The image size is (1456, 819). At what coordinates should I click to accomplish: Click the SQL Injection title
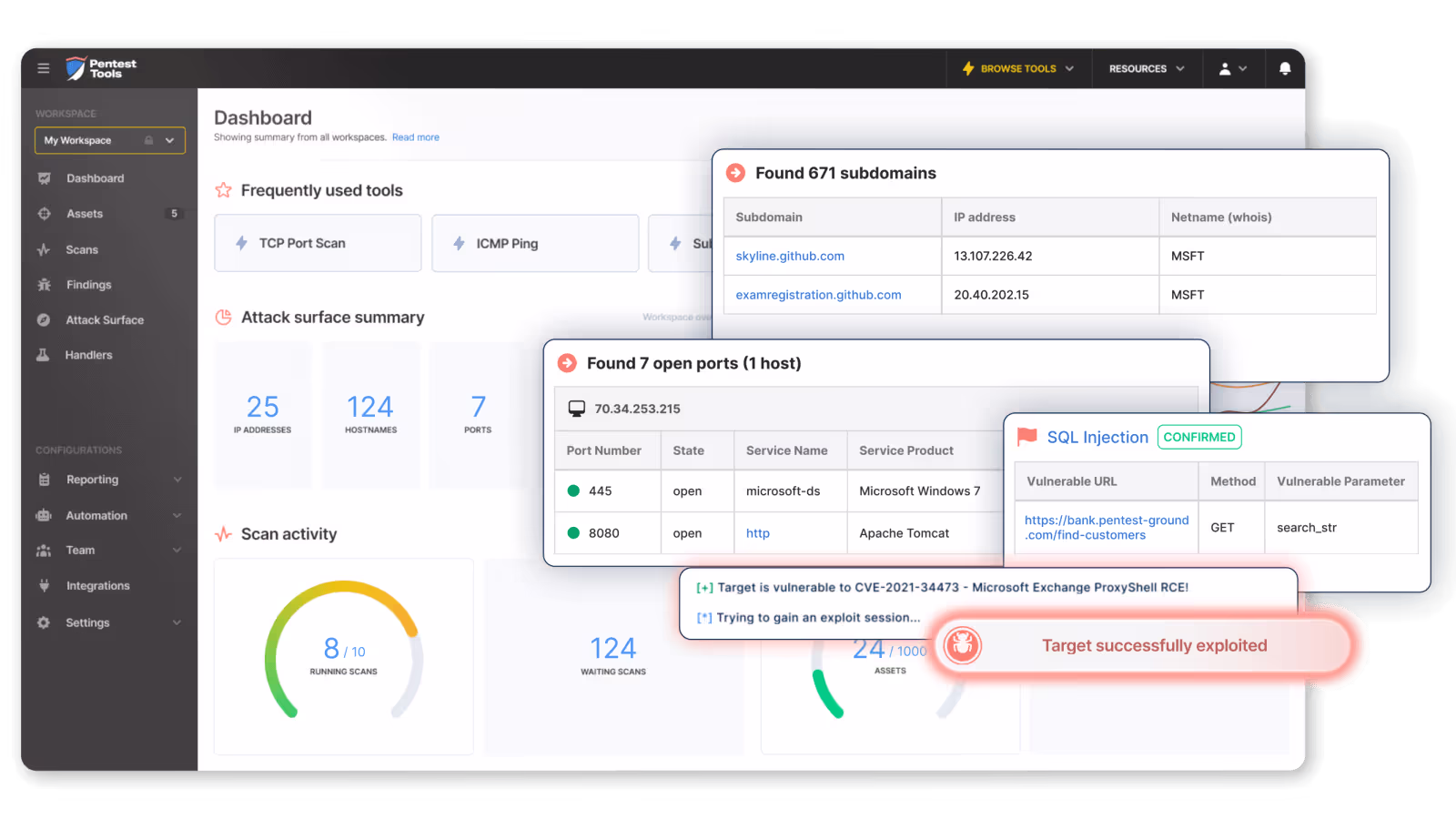coord(1097,437)
